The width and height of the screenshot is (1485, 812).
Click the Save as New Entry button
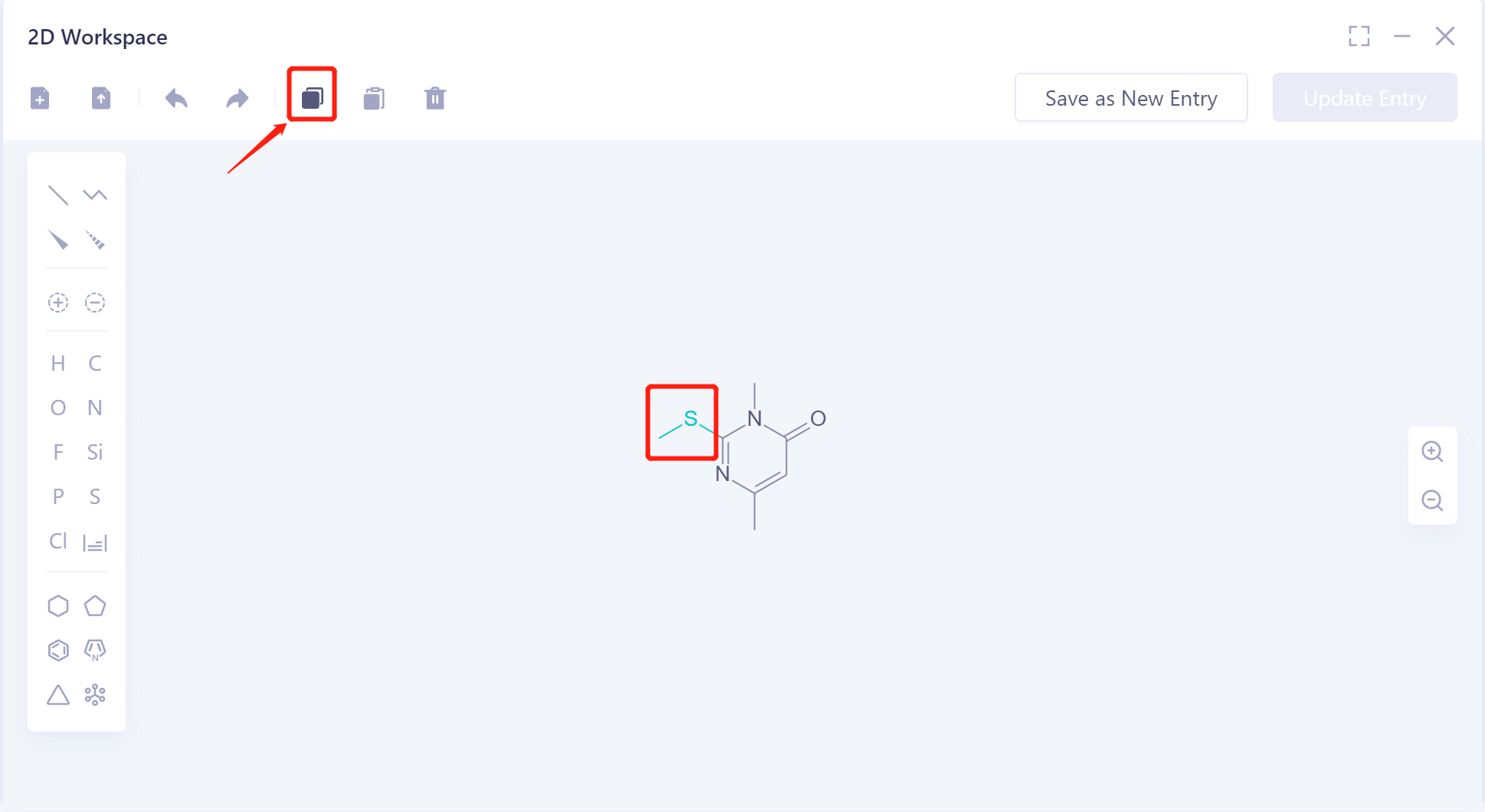(x=1131, y=97)
